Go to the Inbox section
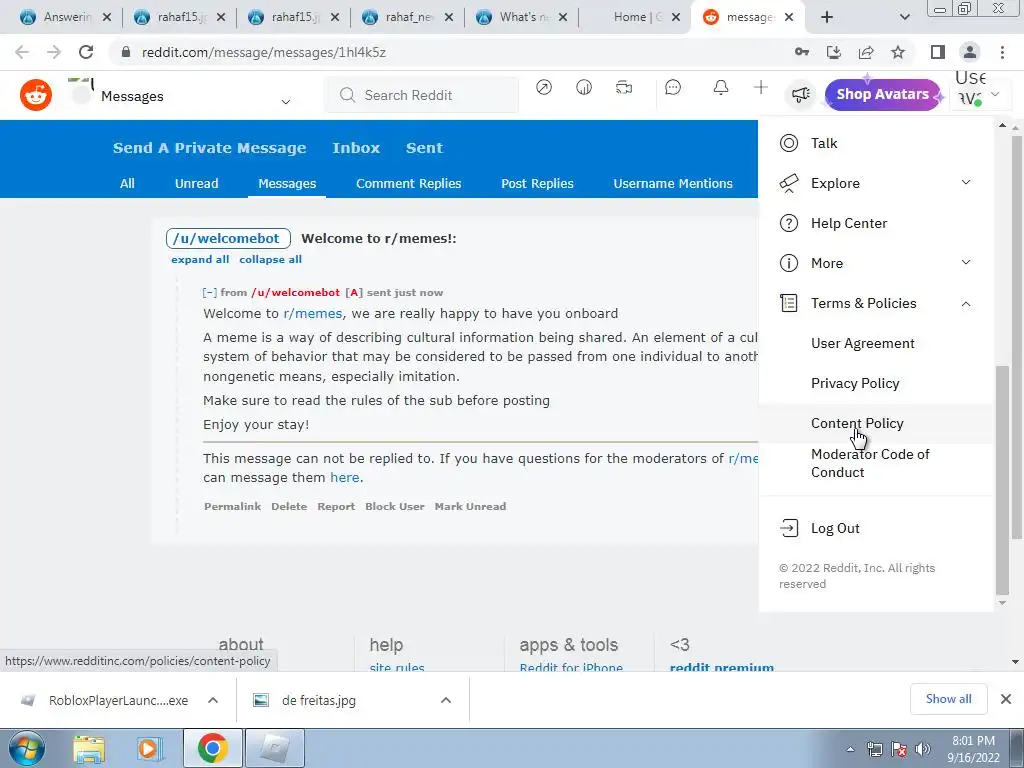The image size is (1024, 768). [356, 148]
